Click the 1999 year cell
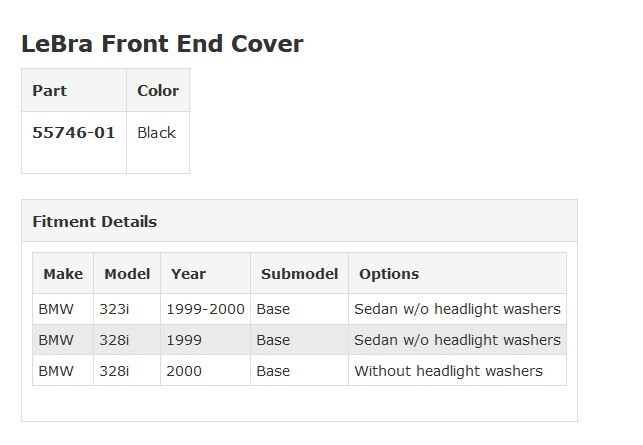 [x=184, y=340]
